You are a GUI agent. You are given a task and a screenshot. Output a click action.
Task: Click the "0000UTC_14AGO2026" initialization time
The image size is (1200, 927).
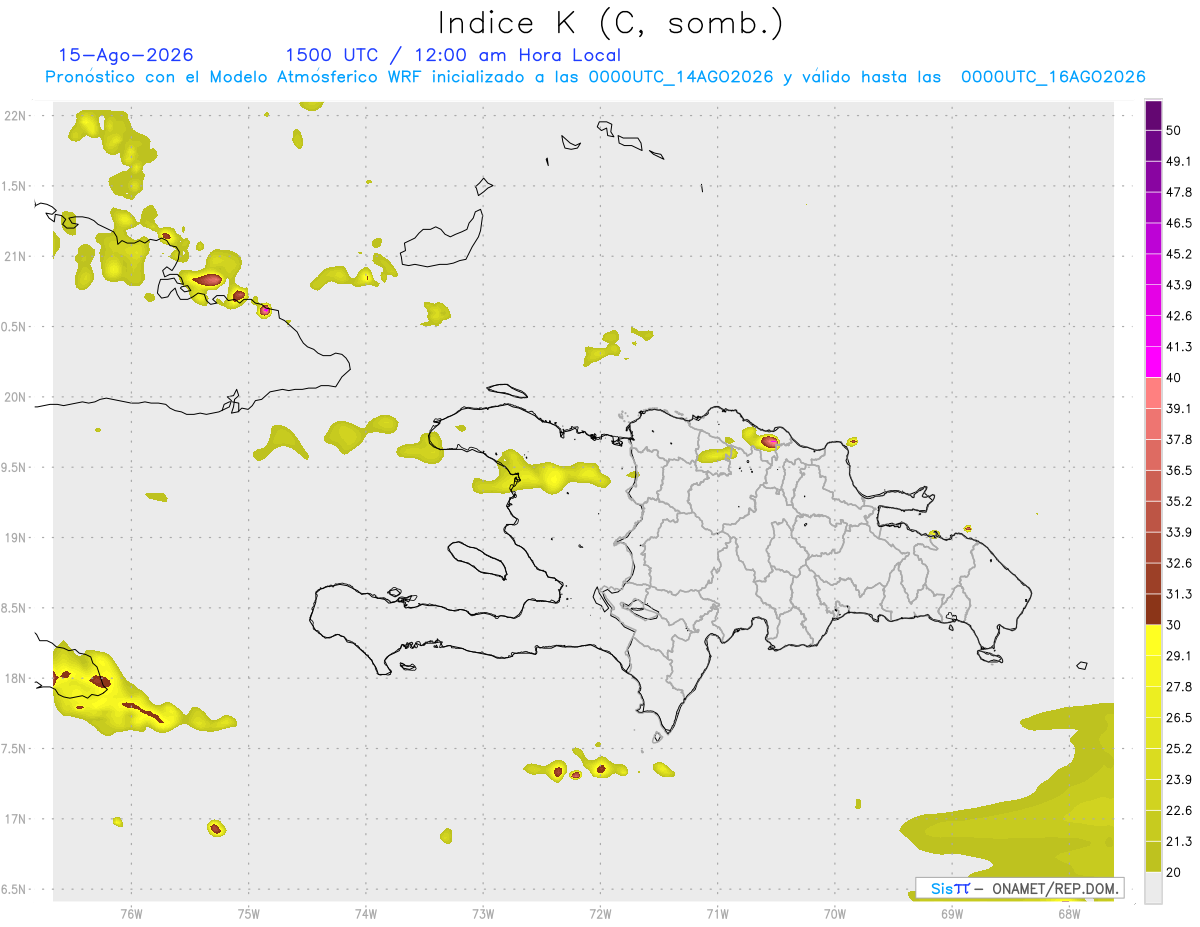pos(681,77)
